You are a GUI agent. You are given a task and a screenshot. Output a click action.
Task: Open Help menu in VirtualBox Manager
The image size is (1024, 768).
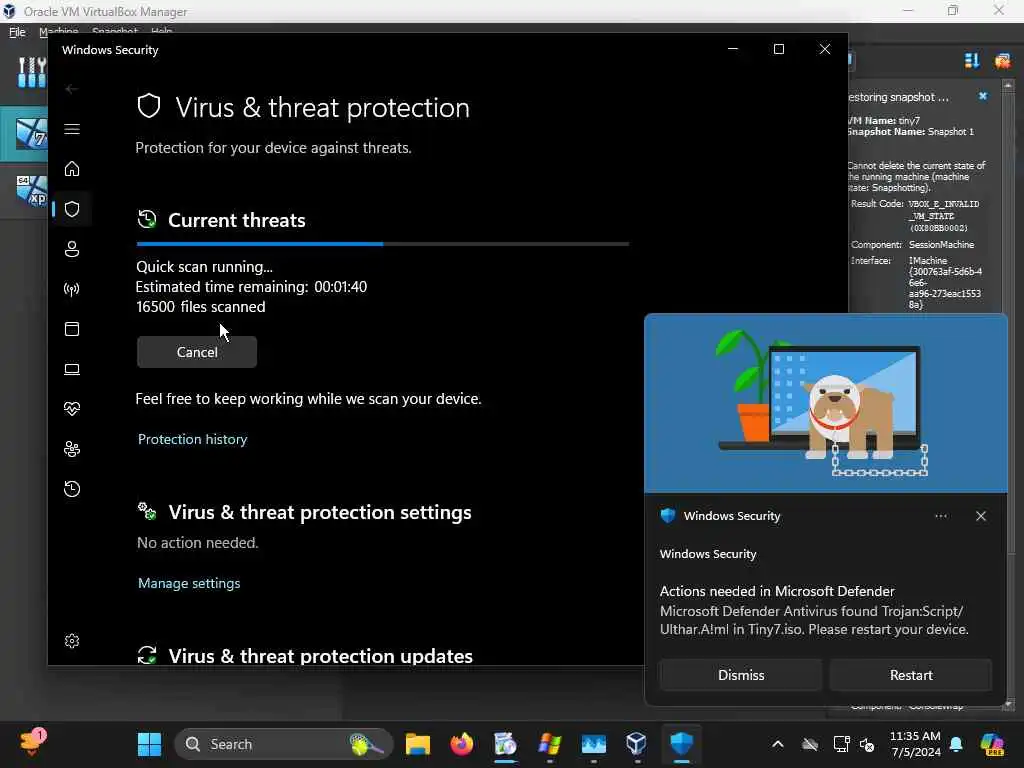pyautogui.click(x=161, y=31)
